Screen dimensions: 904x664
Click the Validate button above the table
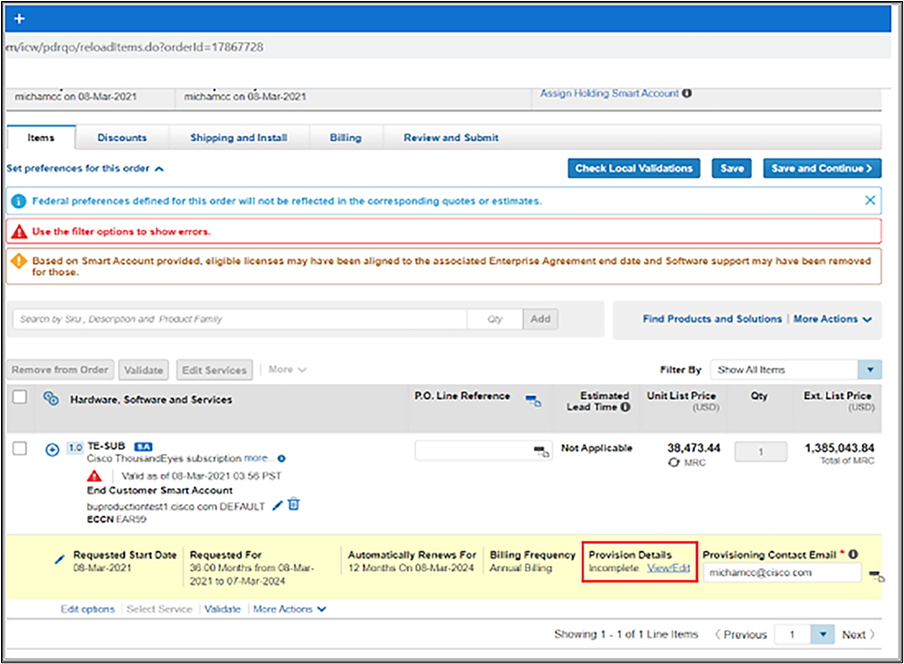tap(144, 370)
